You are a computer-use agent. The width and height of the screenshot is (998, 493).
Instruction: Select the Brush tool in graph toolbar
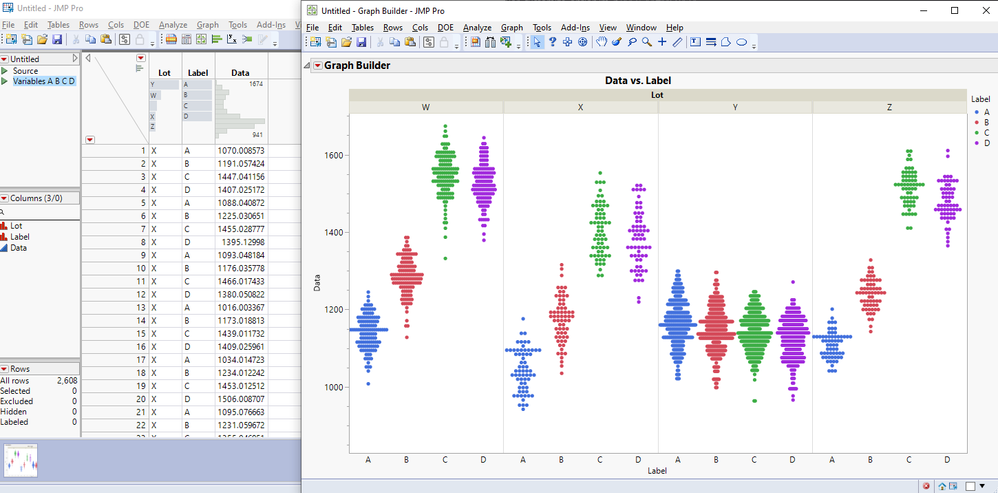click(x=616, y=42)
